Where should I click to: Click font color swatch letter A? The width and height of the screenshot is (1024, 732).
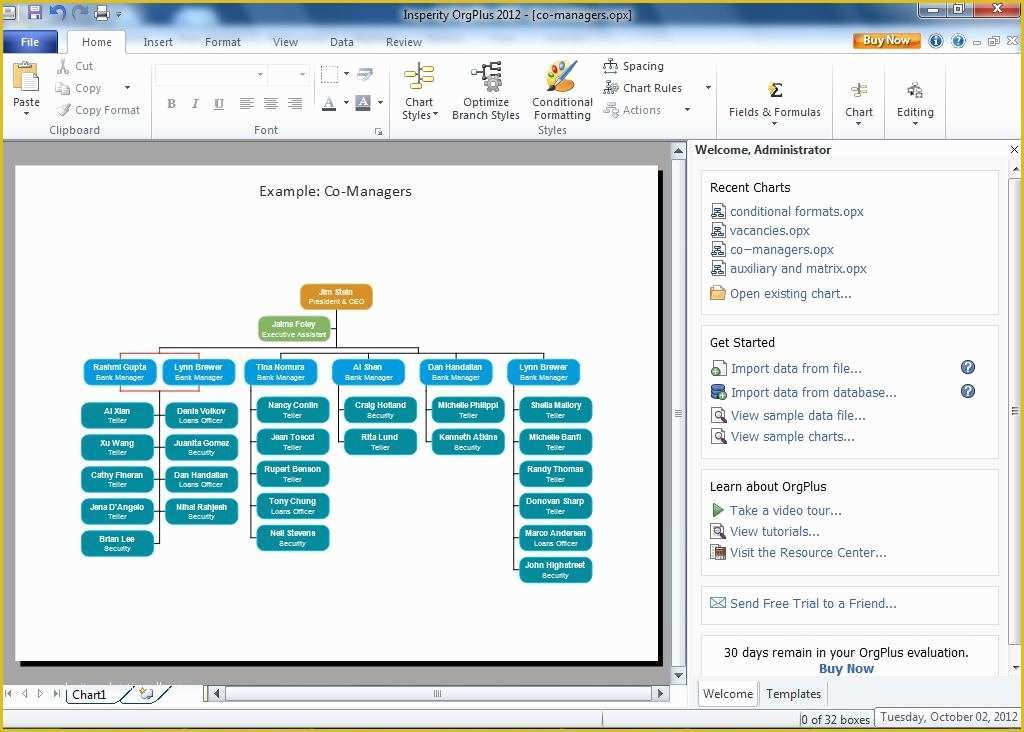click(x=329, y=103)
